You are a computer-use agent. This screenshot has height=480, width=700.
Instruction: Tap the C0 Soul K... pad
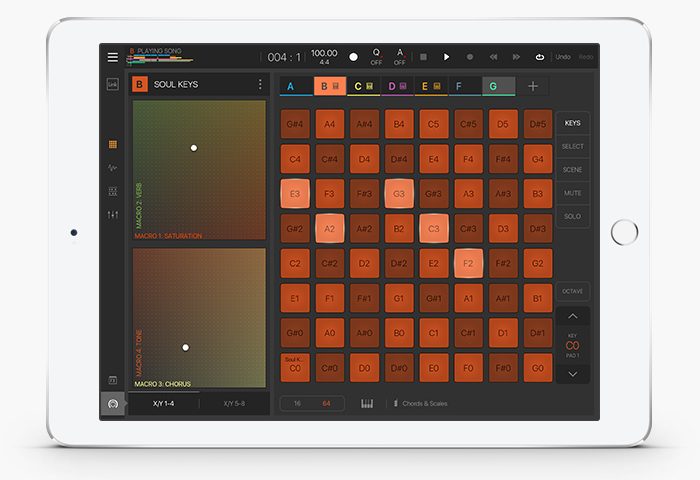click(295, 368)
